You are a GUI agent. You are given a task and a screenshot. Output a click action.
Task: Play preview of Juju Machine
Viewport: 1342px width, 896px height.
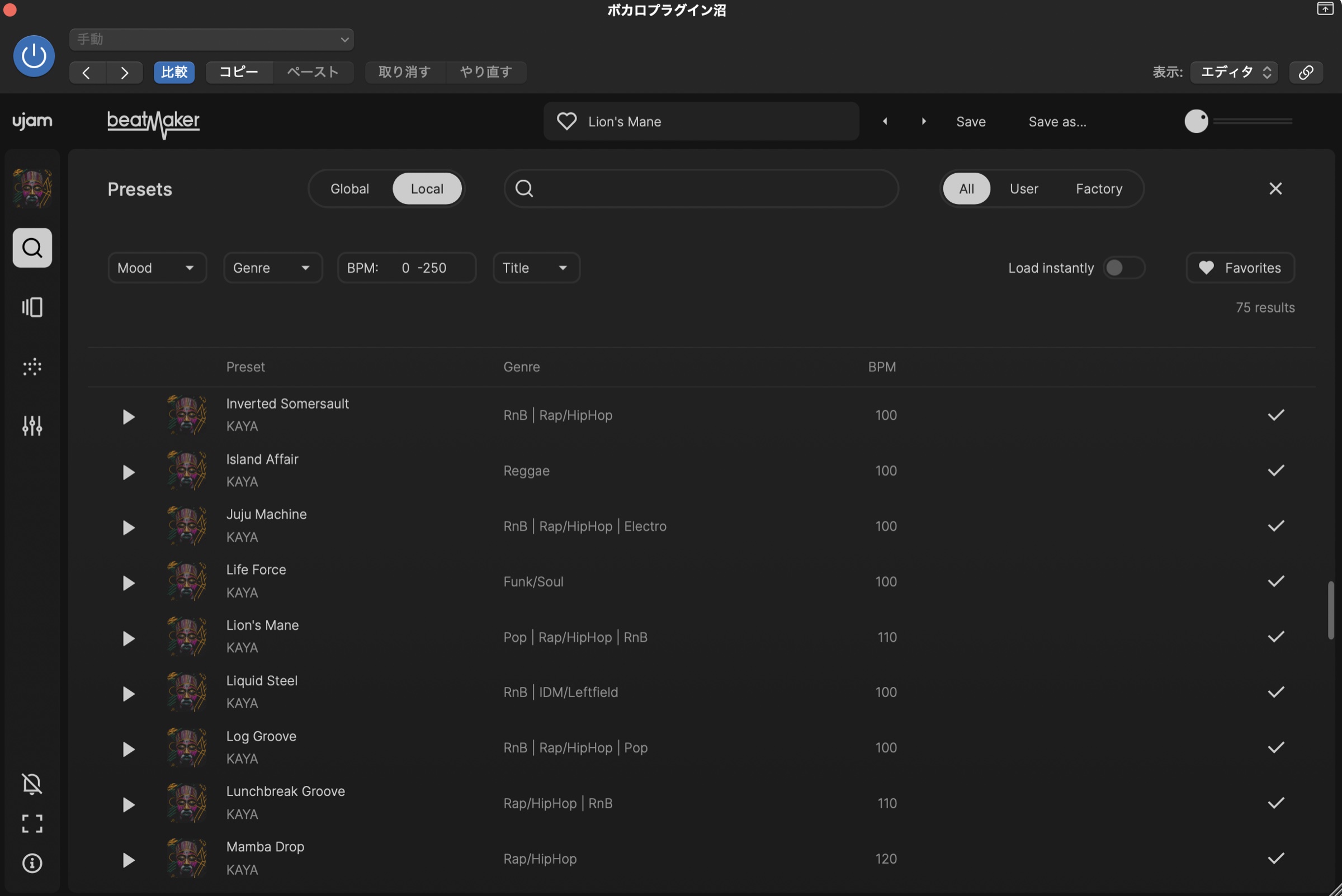[129, 528]
